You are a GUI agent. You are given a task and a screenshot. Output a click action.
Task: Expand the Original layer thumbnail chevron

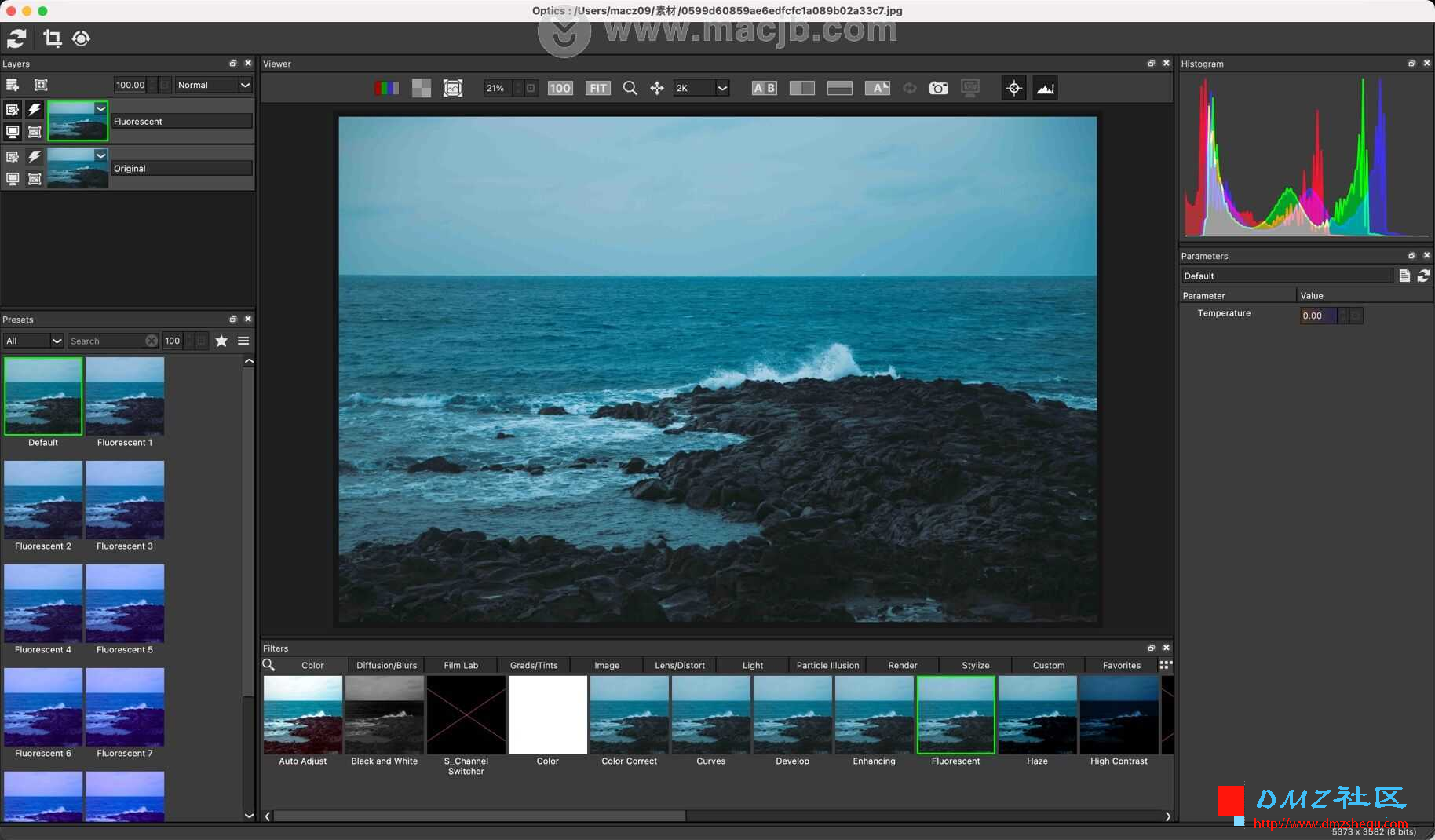click(x=100, y=155)
